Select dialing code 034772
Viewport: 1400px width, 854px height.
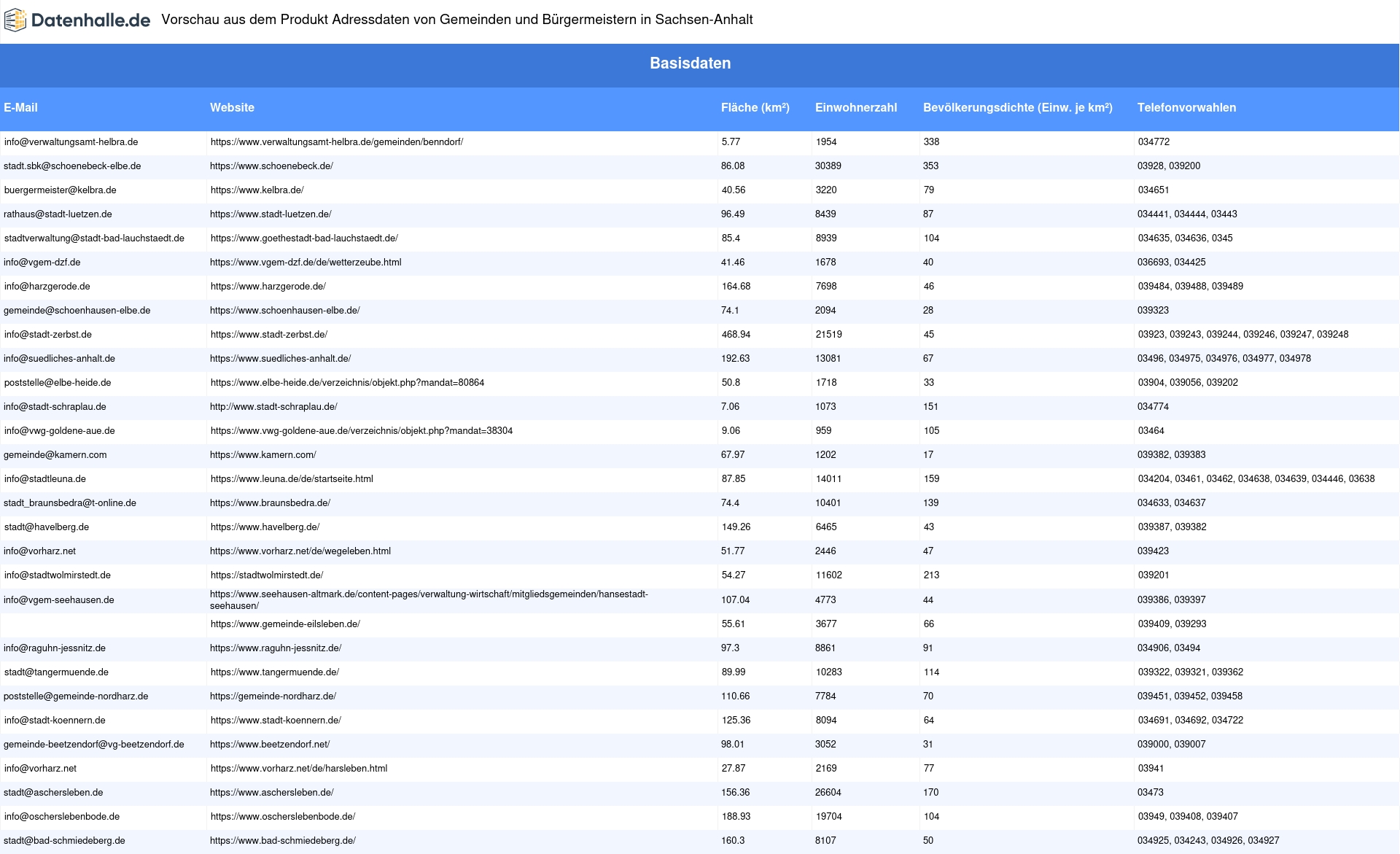coord(1154,142)
